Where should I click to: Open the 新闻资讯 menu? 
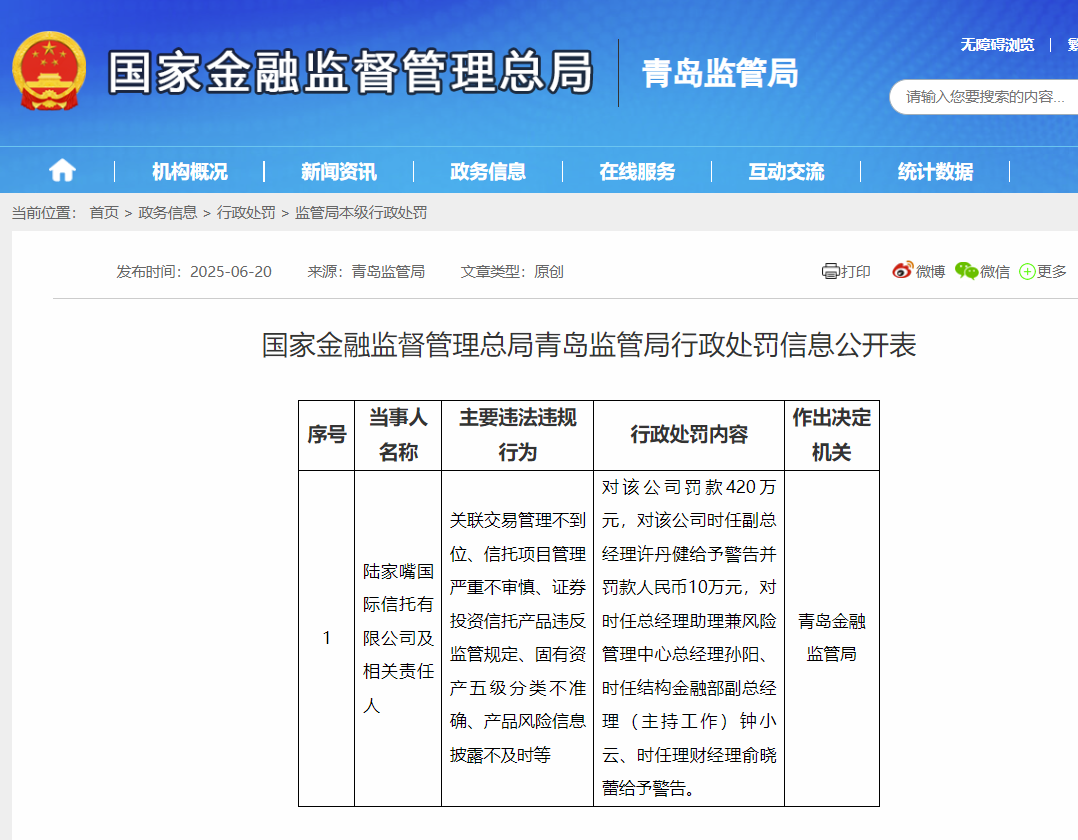(339, 172)
